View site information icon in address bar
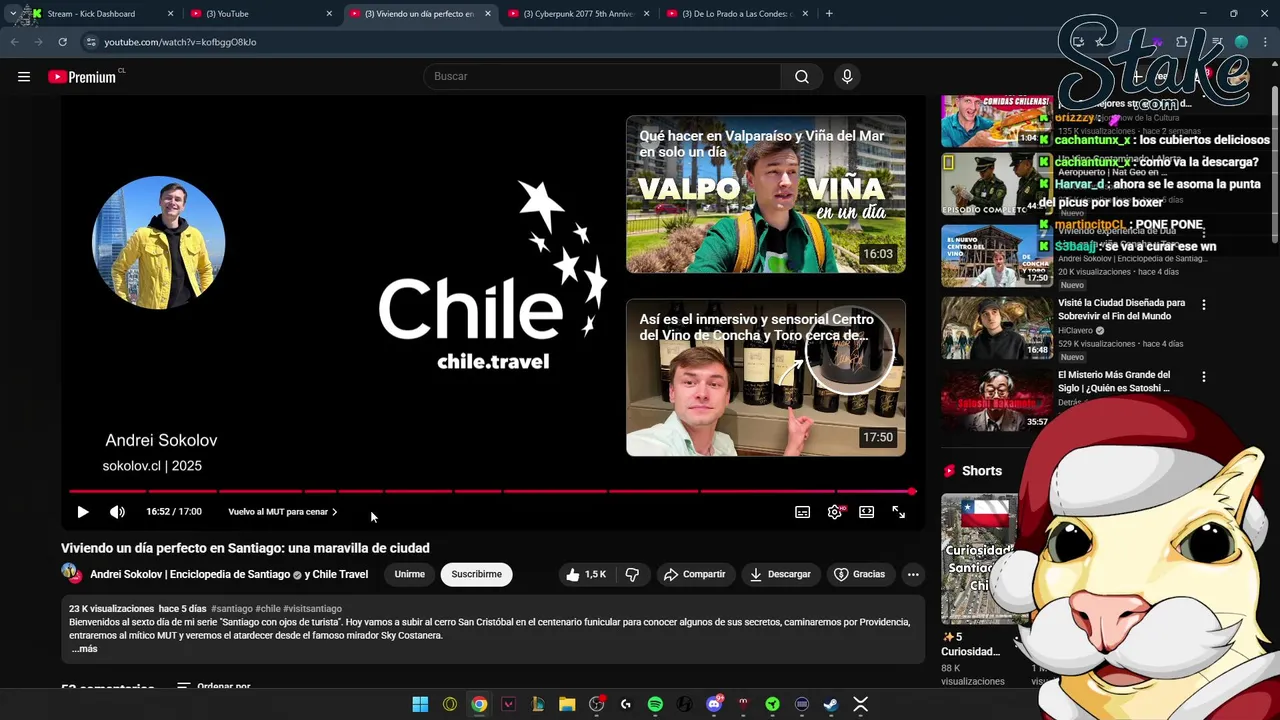The image size is (1280, 720). 91,42
